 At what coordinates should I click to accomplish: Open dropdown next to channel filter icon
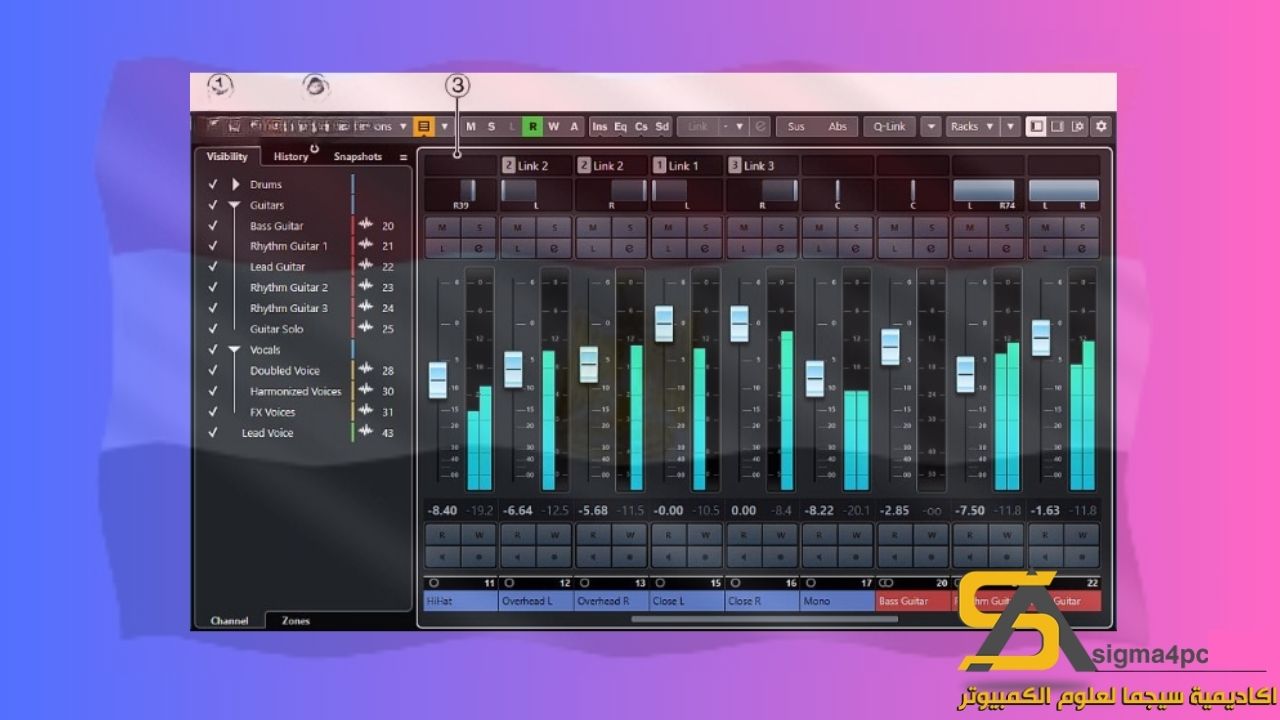(444, 127)
